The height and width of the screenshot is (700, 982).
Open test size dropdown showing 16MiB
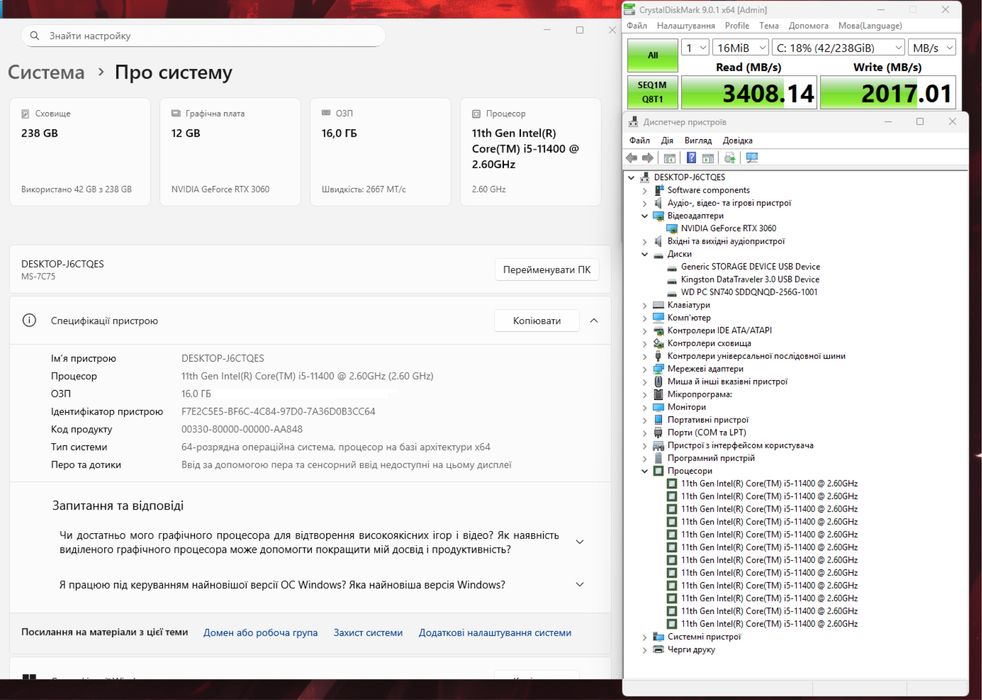click(x=741, y=48)
